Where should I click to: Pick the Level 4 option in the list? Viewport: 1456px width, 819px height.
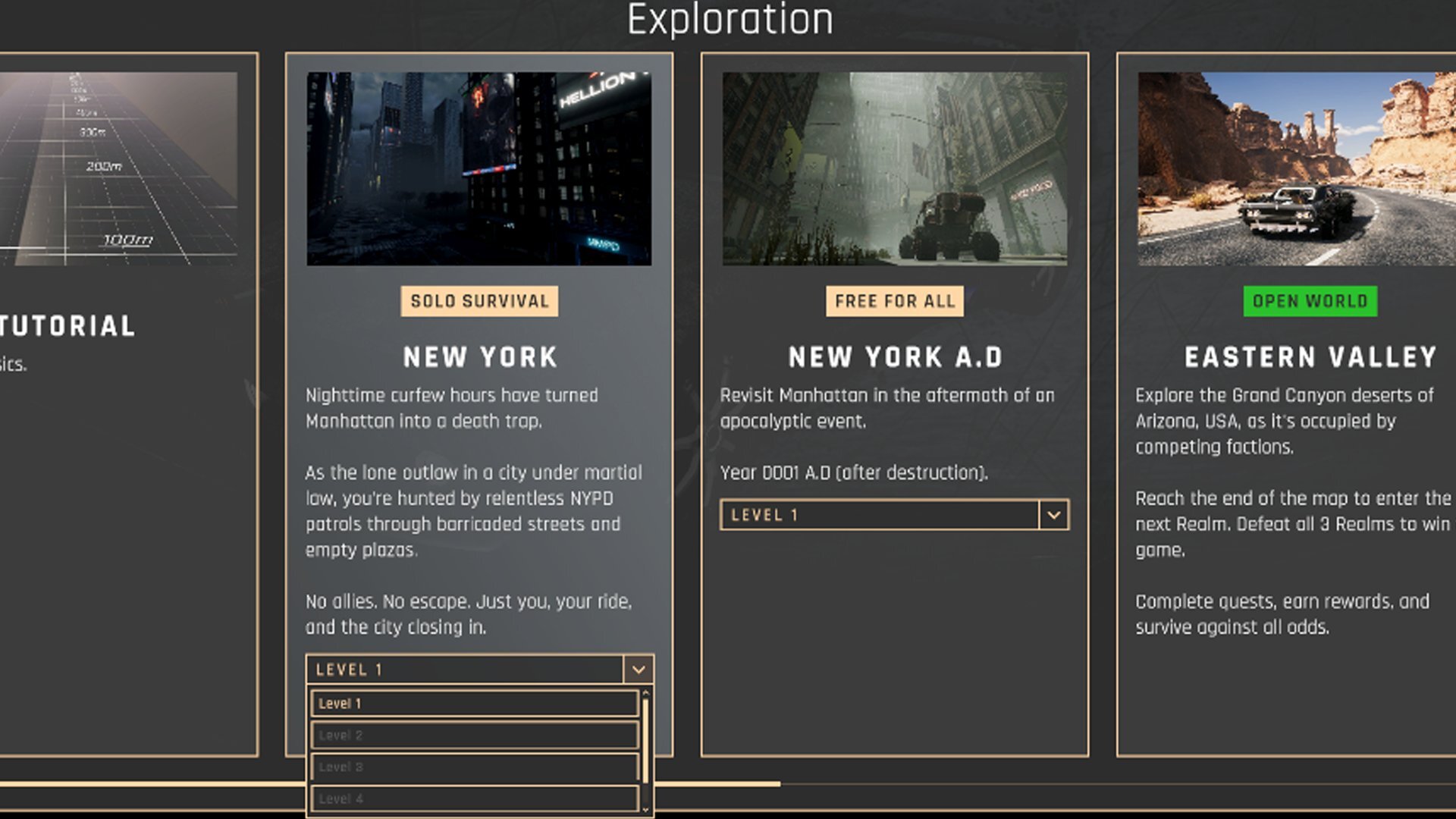point(474,799)
